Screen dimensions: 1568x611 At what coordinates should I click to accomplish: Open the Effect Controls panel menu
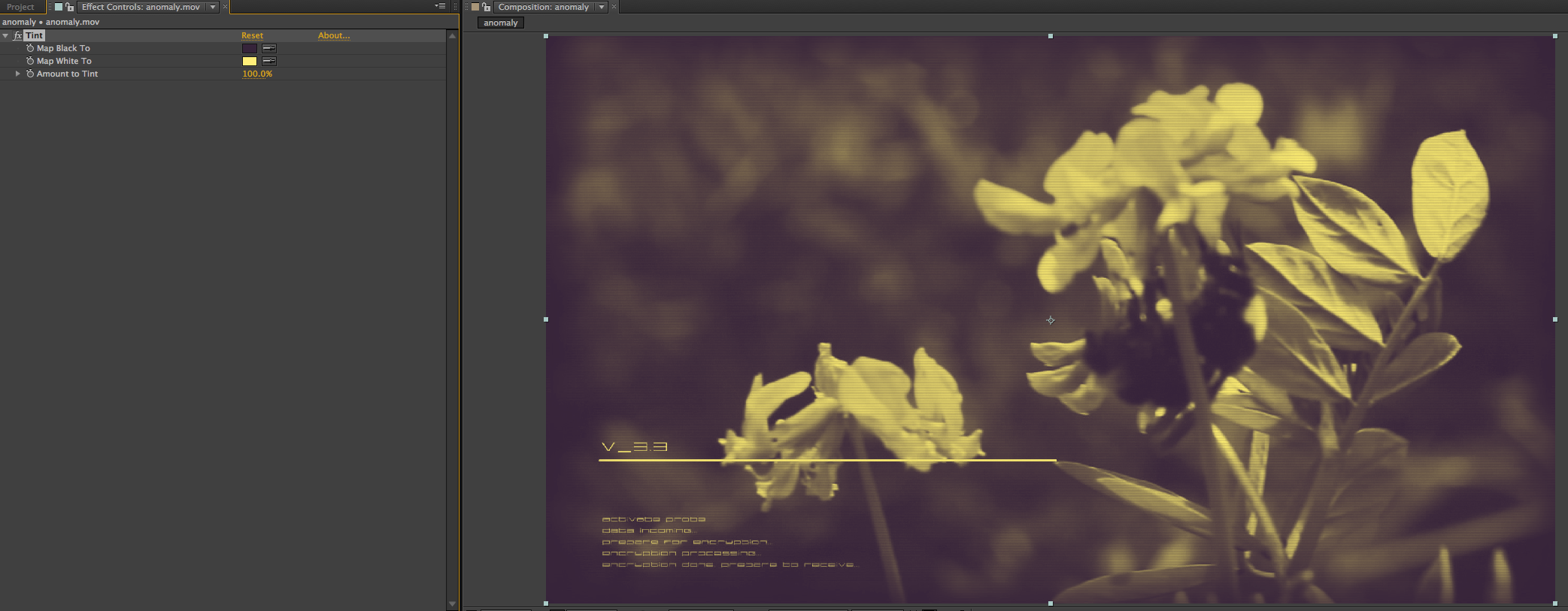point(440,7)
